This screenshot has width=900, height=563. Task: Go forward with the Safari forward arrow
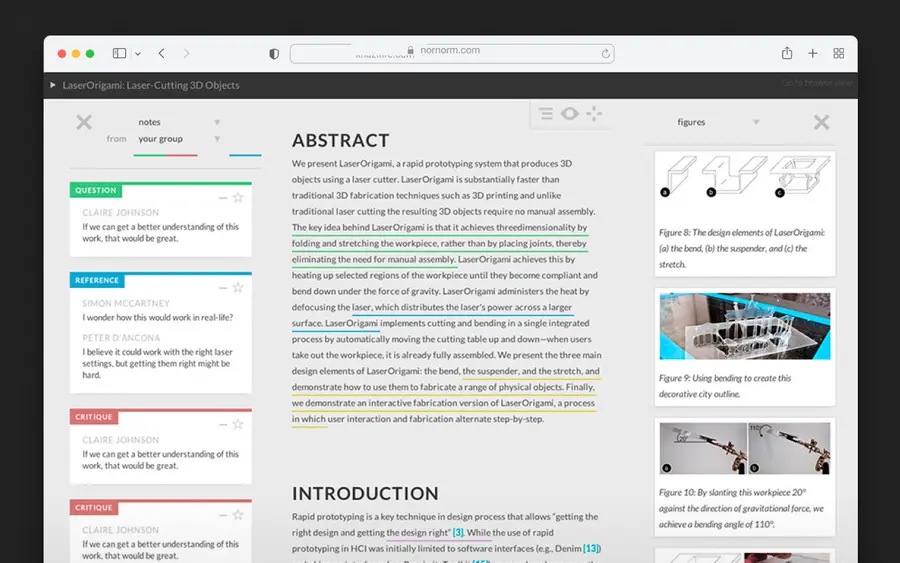coord(186,53)
